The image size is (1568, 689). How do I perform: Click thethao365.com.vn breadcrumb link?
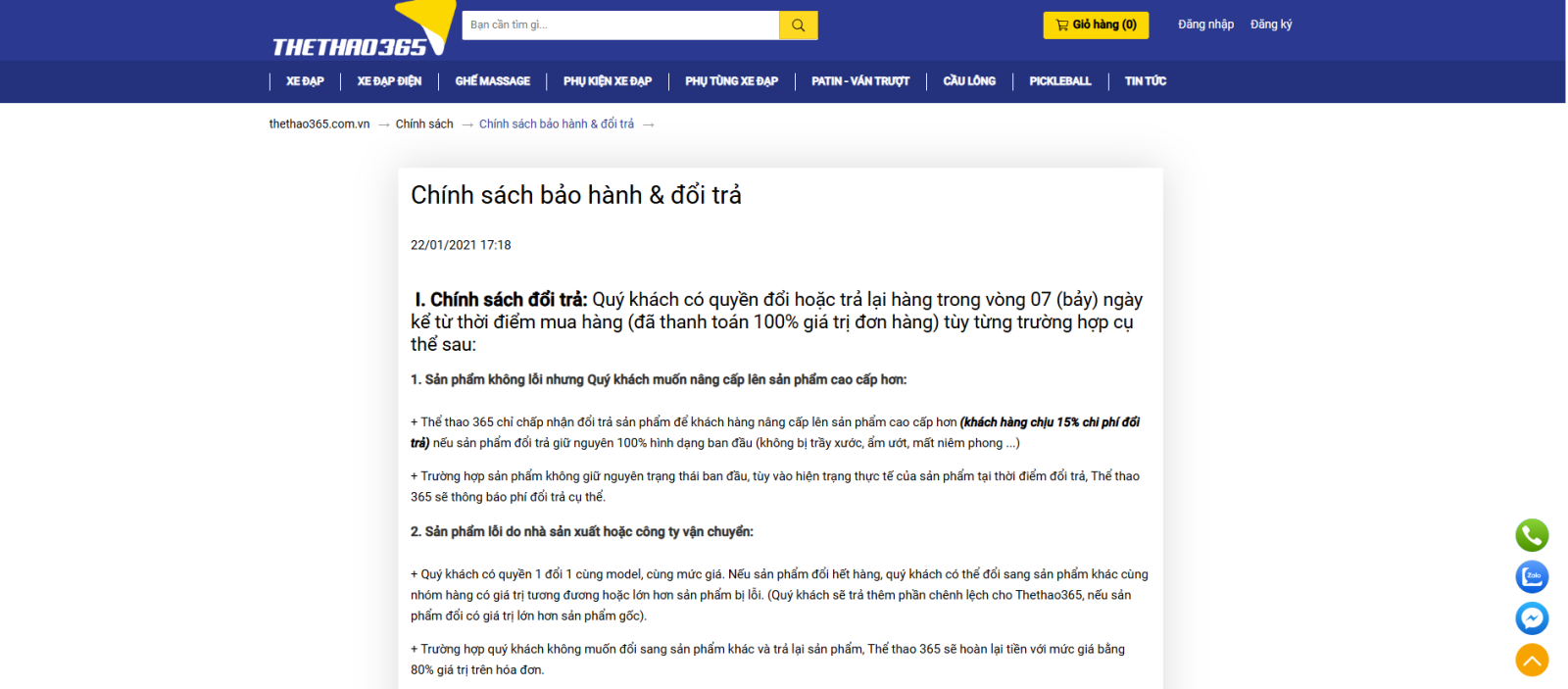click(x=319, y=124)
